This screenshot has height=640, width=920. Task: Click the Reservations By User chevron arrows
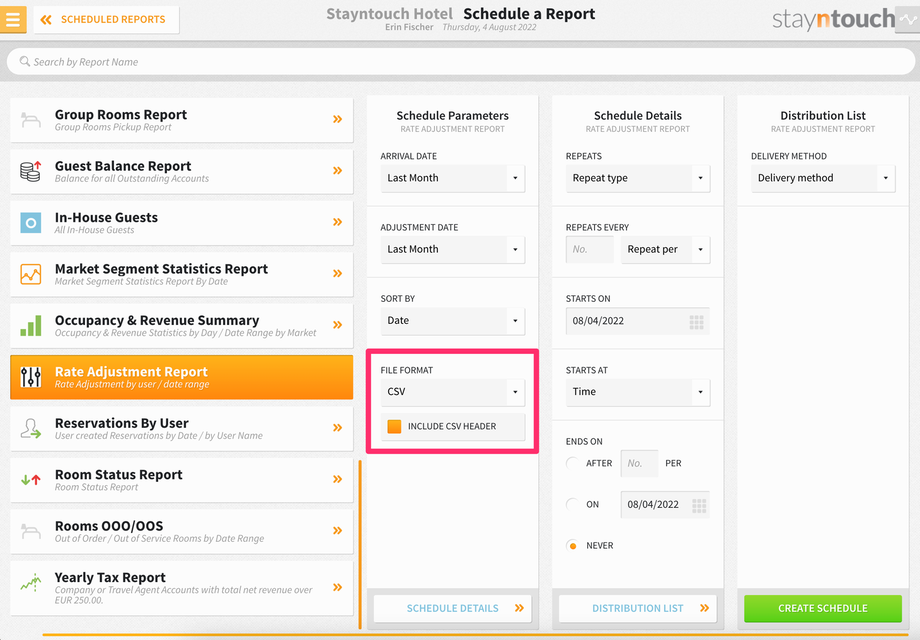point(337,428)
